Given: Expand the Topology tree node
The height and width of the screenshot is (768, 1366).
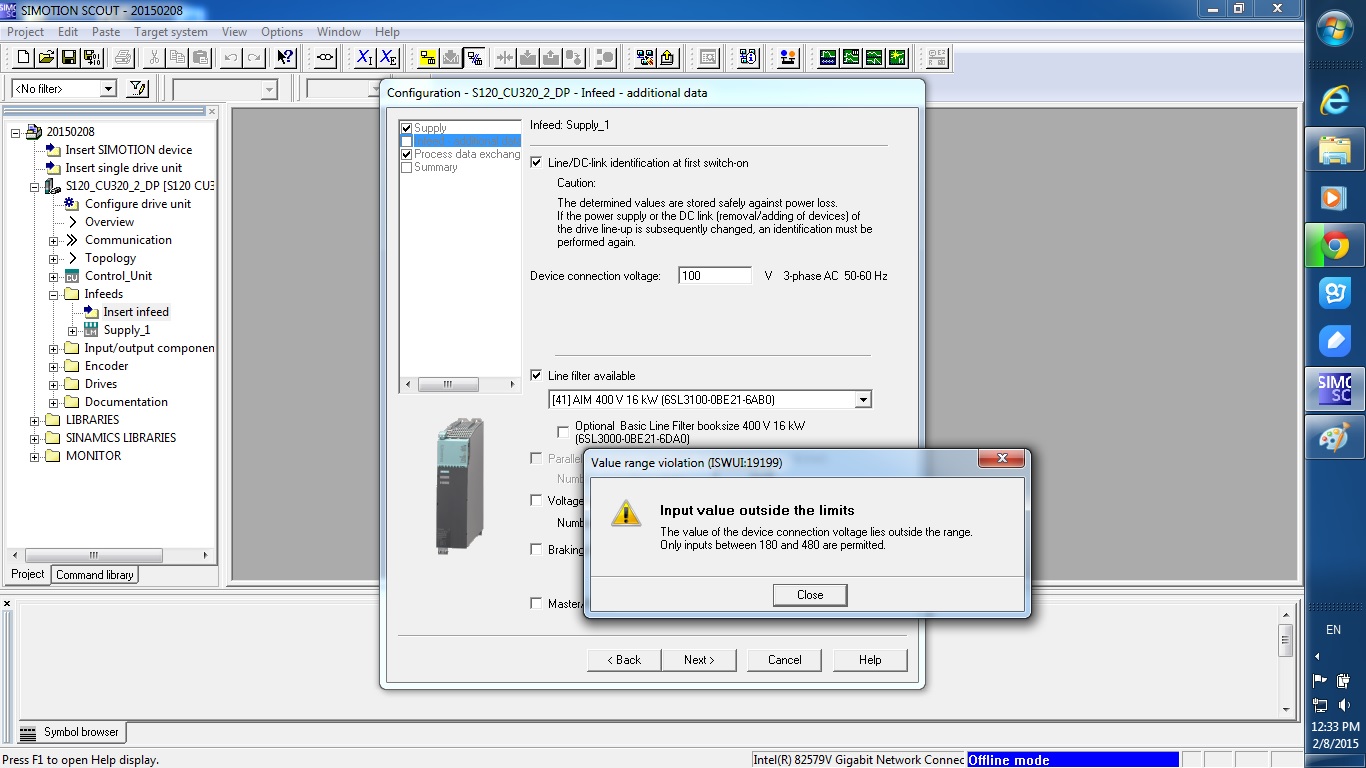Looking at the screenshot, I should (x=54, y=258).
